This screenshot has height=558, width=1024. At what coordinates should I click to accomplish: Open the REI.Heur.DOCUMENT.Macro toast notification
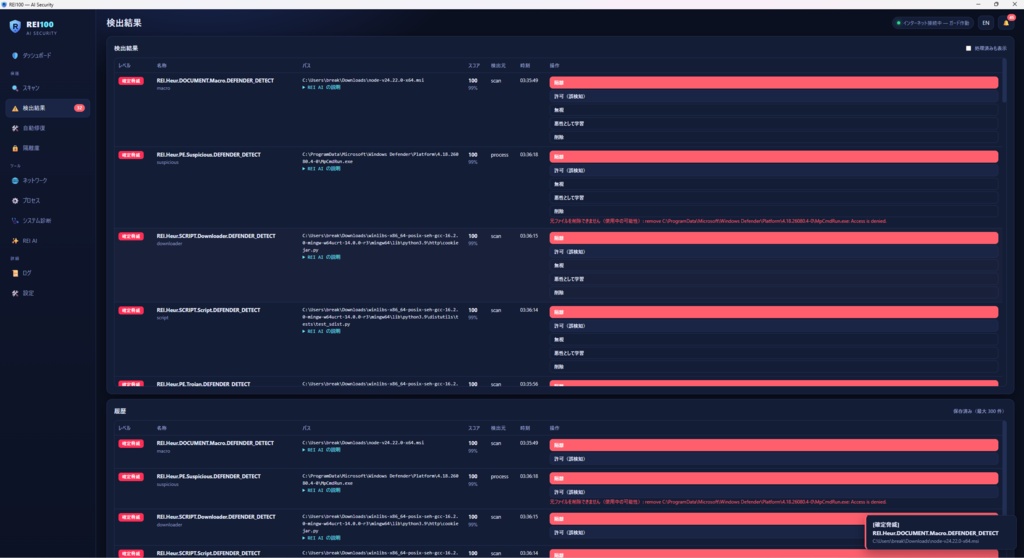(940, 533)
